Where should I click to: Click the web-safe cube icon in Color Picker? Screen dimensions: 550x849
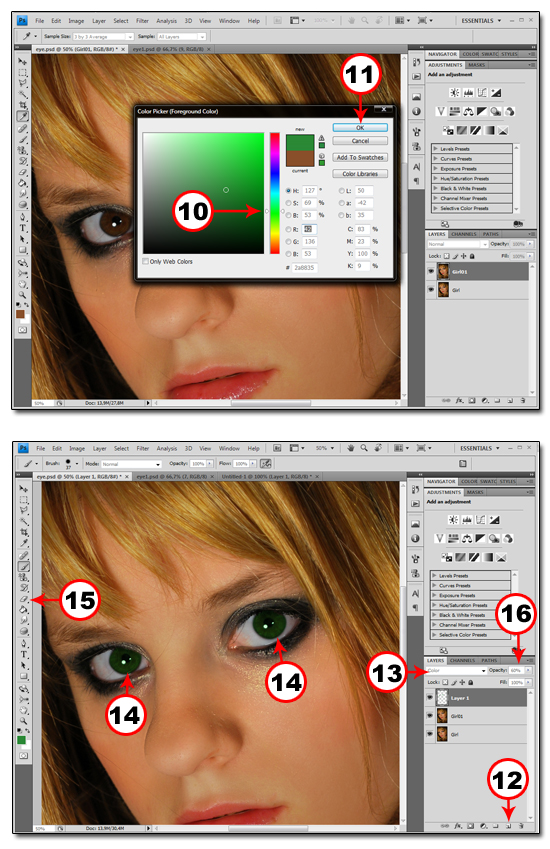pyautogui.click(x=322, y=156)
